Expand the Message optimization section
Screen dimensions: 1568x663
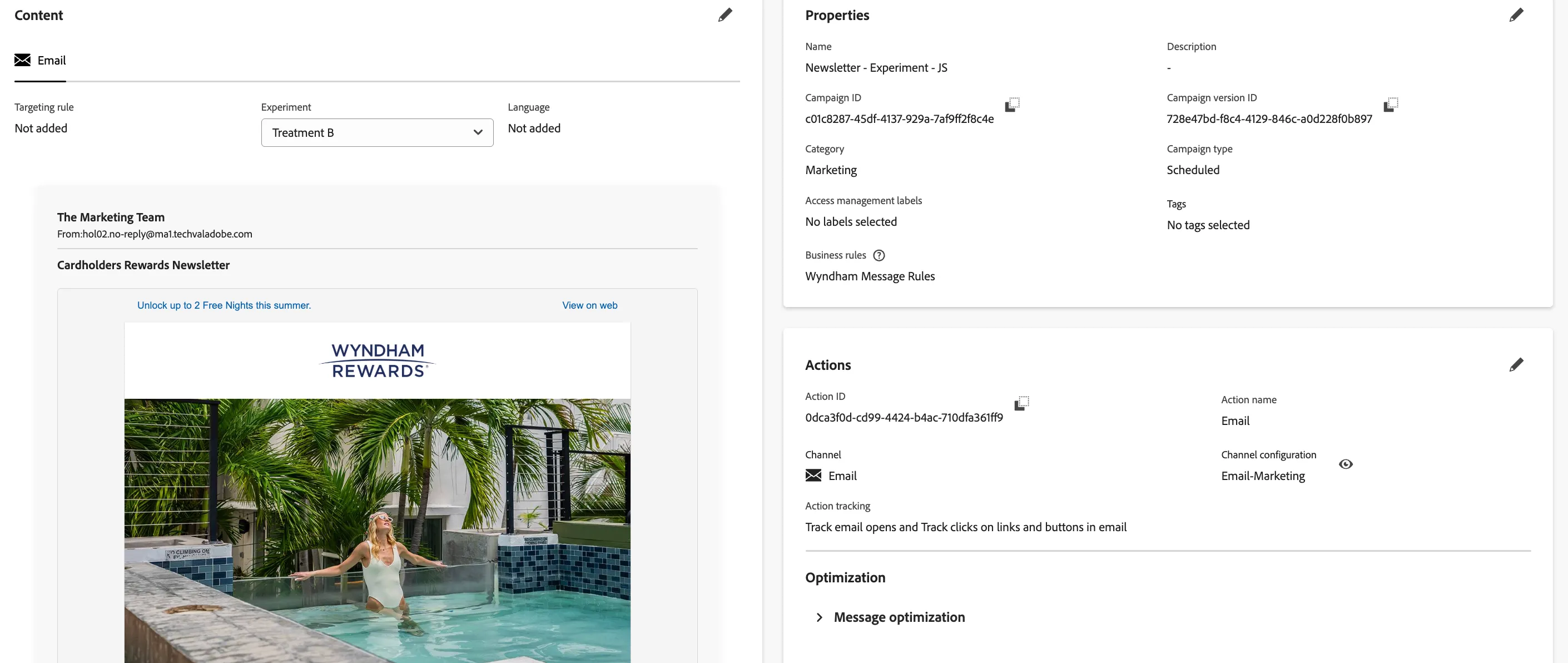tap(819, 617)
